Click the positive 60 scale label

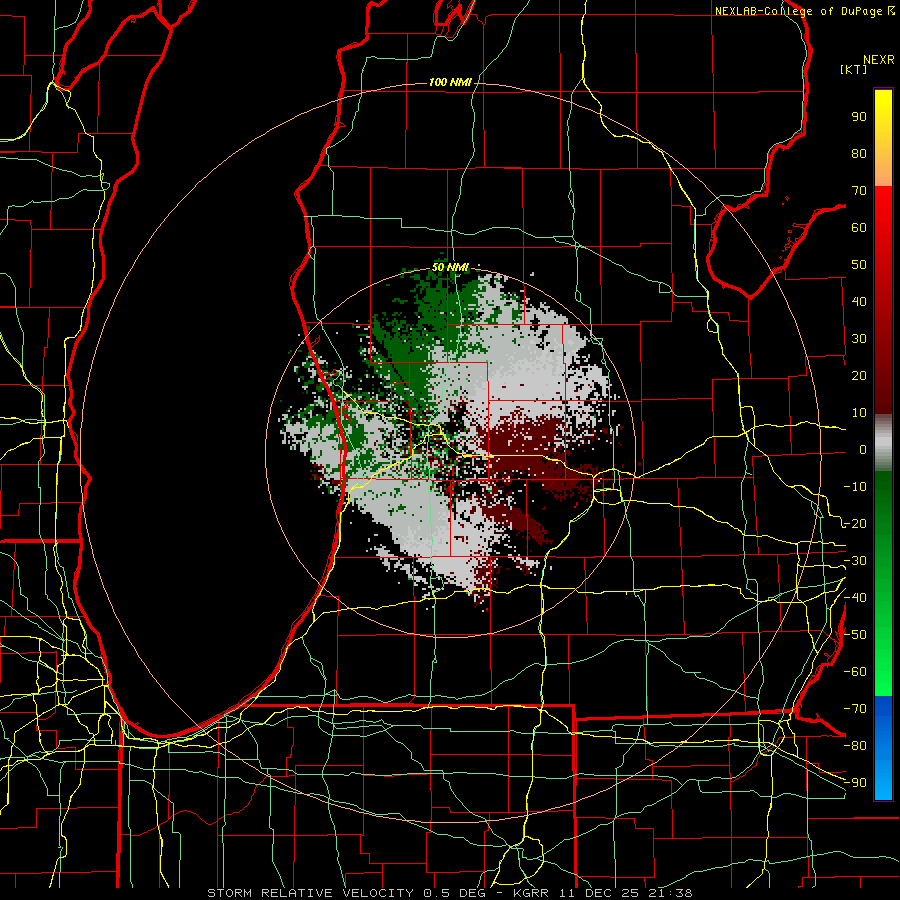[859, 228]
